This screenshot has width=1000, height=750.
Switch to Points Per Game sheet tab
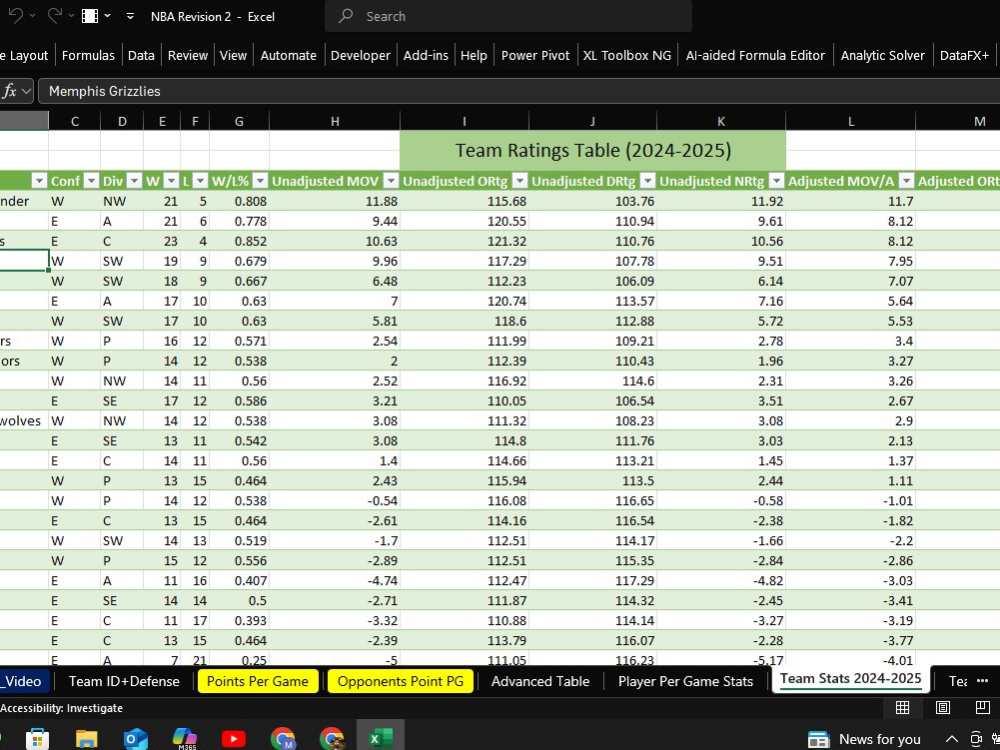tap(258, 681)
